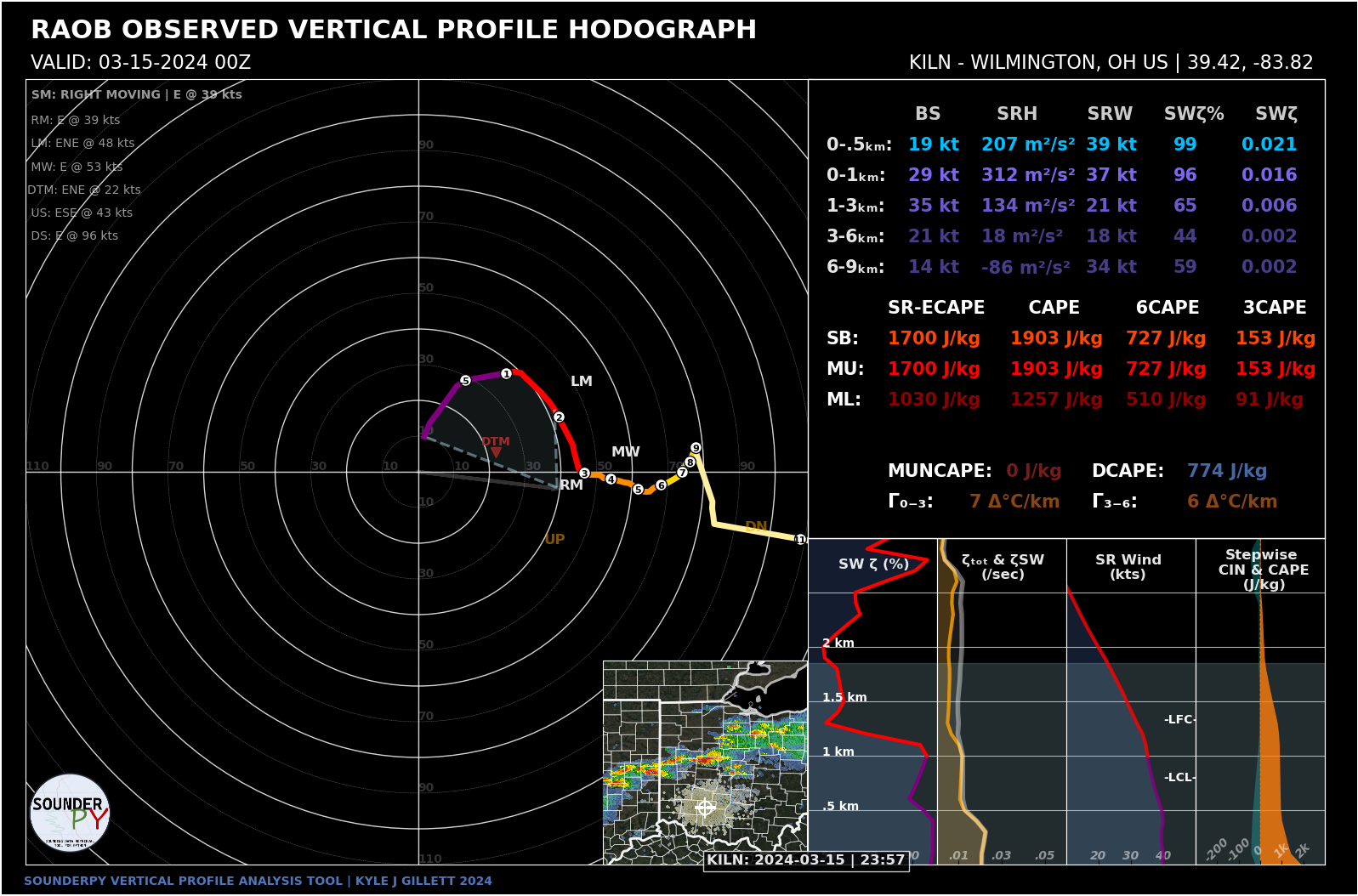Click the 2 km height marker on hodograph
Viewport: 1358px width, 896px height.
559,417
